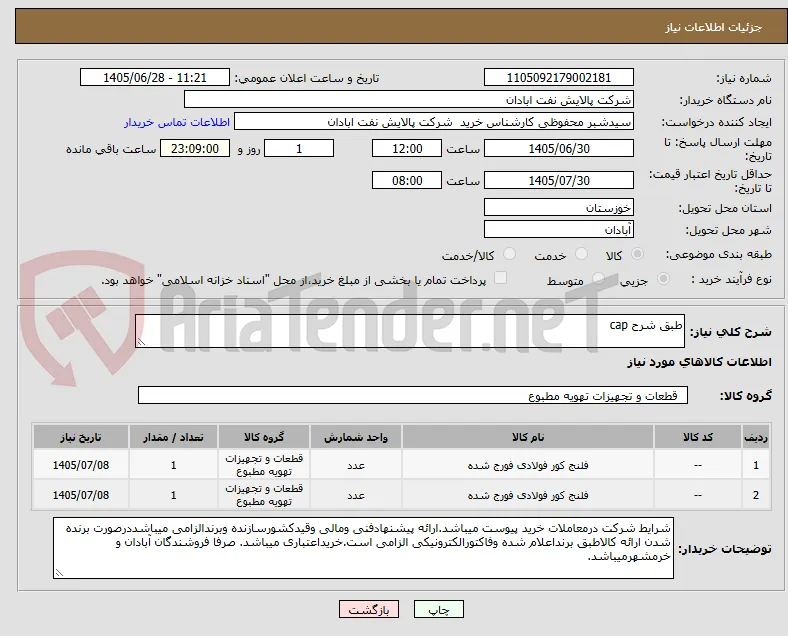788x636 pixels.
Task: Click the buyer notes text area
Action: [x=363, y=548]
